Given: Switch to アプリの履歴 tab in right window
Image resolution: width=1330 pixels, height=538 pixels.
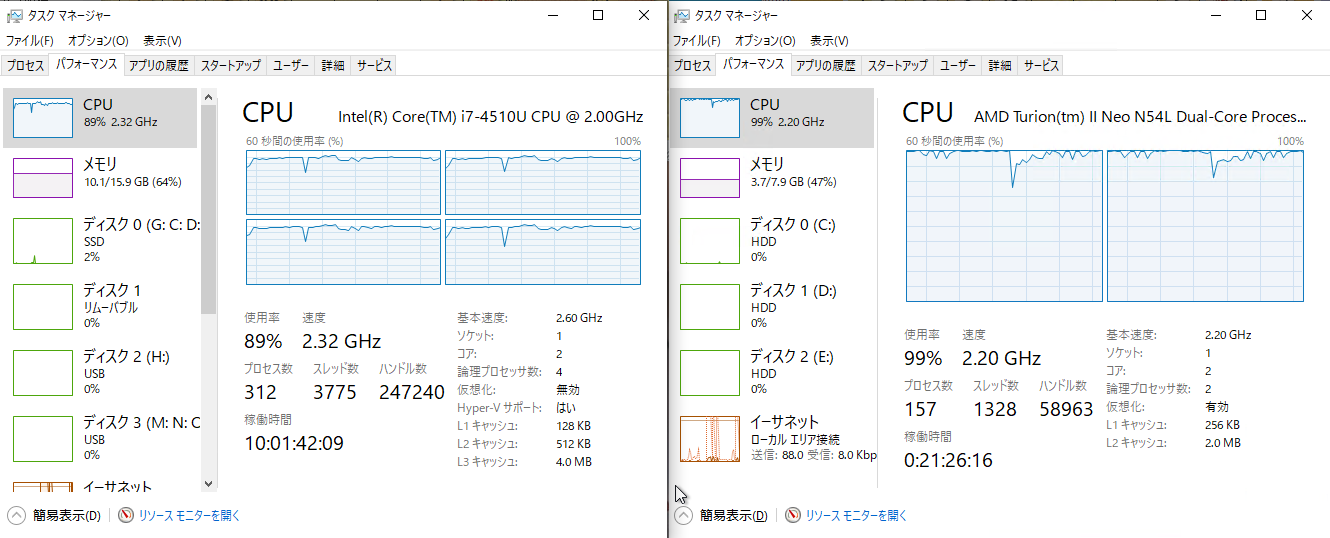Looking at the screenshot, I should pos(825,66).
